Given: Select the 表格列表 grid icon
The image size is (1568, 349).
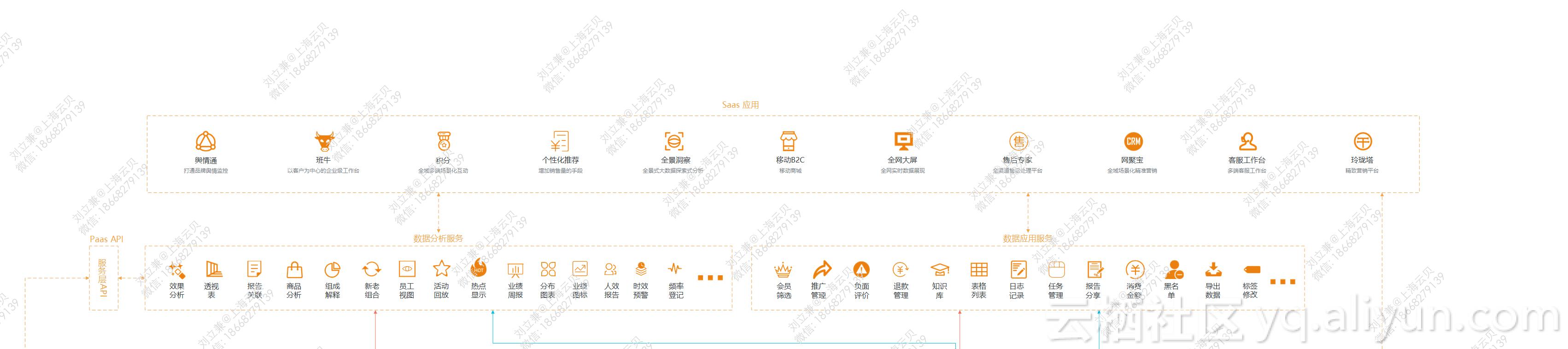Looking at the screenshot, I should 979,270.
